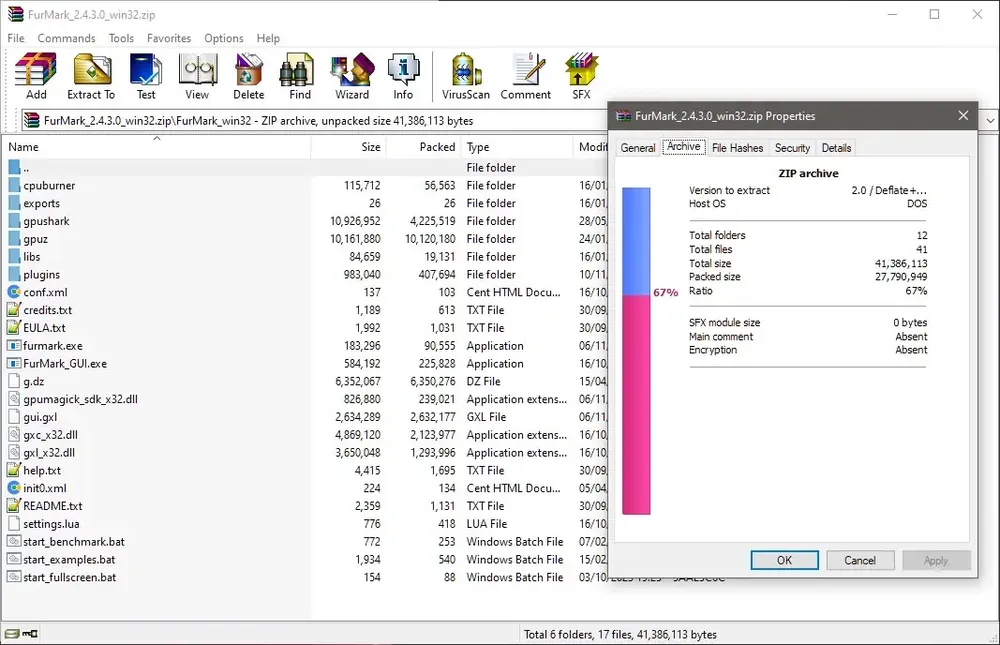The height and width of the screenshot is (645, 1000).
Task: Sort list by Size column header
Action: (x=348, y=147)
